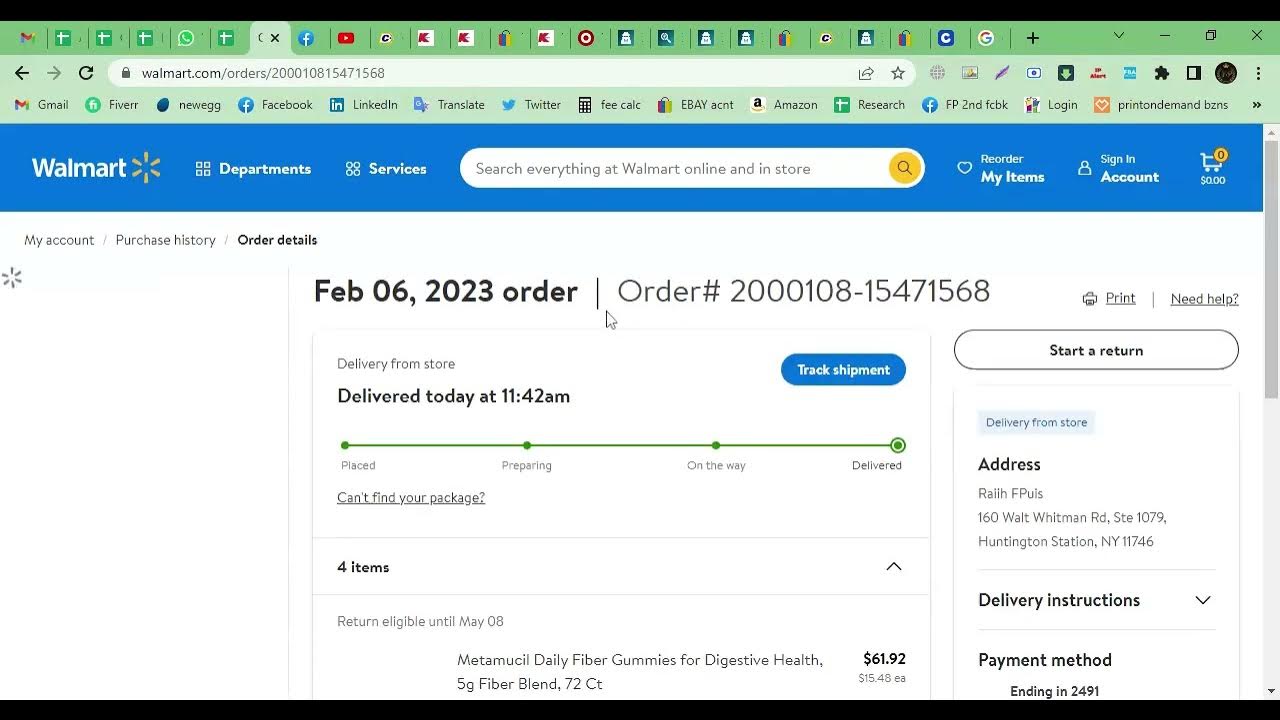Open the Research bookmark

(869, 105)
